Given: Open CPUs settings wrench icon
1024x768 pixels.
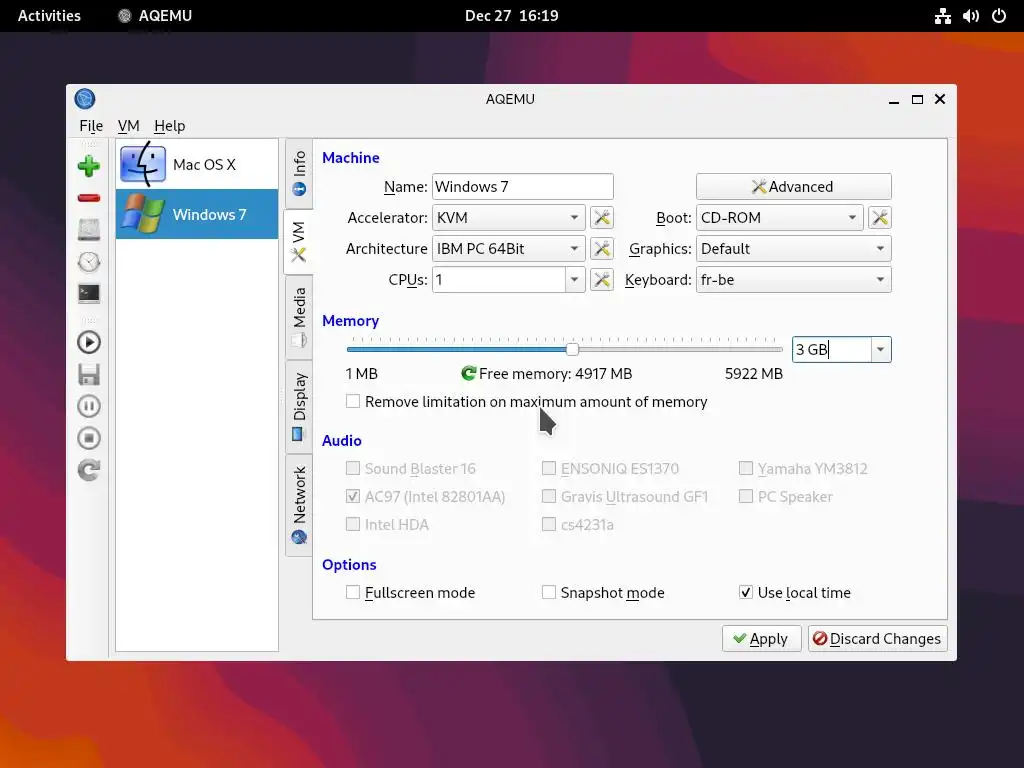Looking at the screenshot, I should (x=601, y=280).
